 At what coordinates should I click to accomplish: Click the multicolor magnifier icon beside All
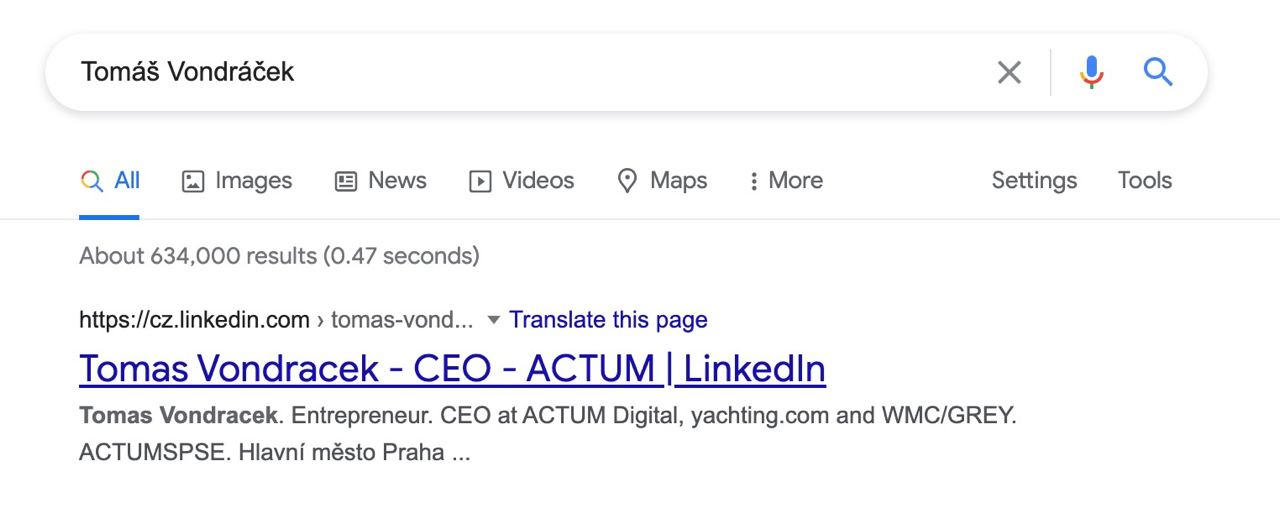click(x=92, y=181)
